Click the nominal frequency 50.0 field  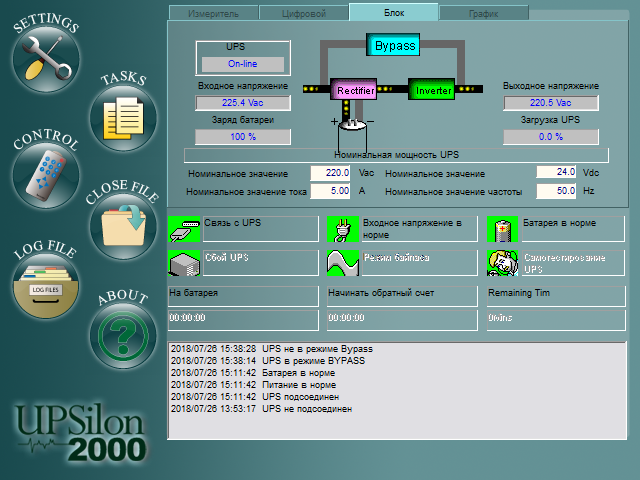tap(556, 191)
